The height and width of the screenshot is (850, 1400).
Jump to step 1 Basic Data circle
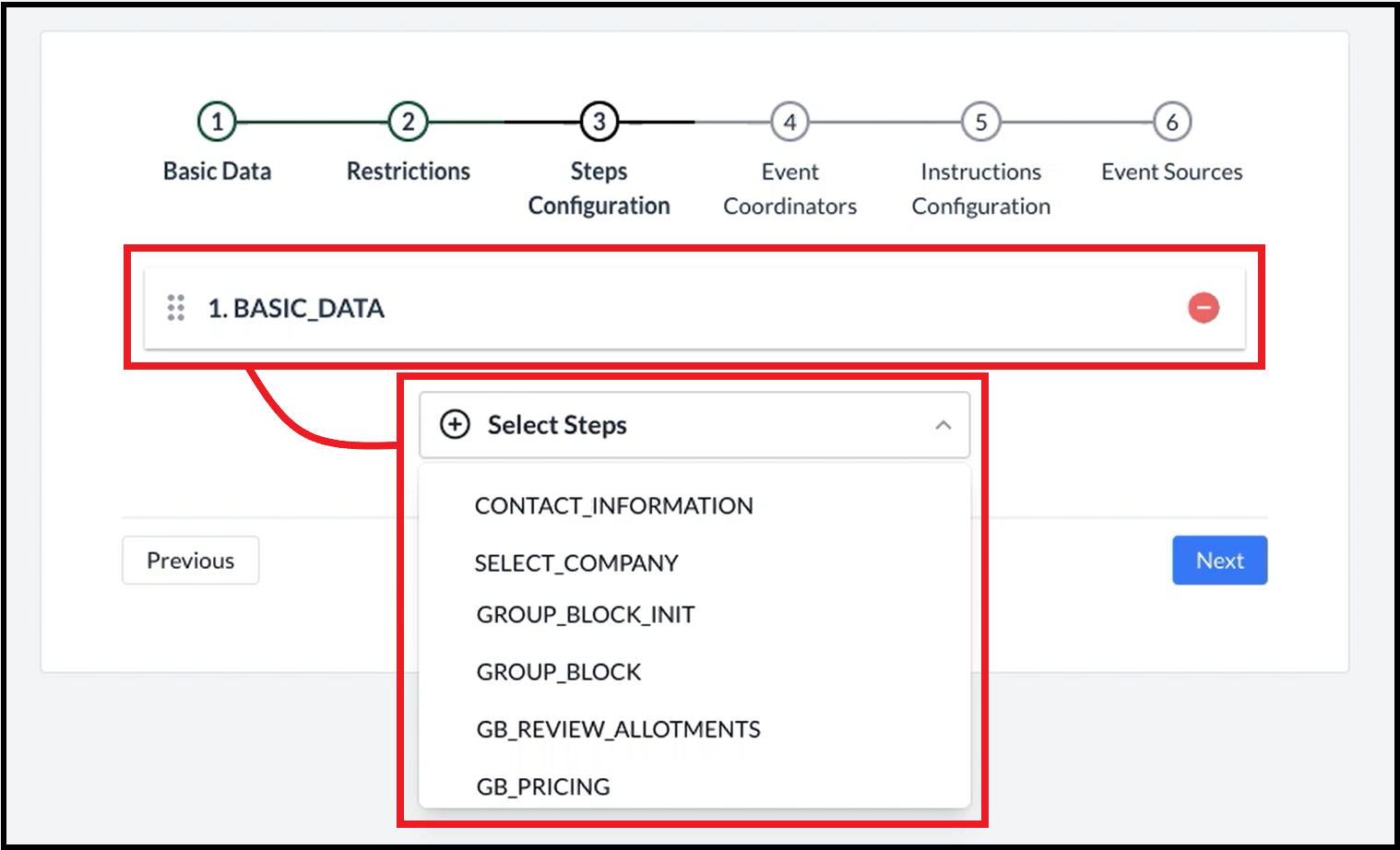(x=217, y=122)
